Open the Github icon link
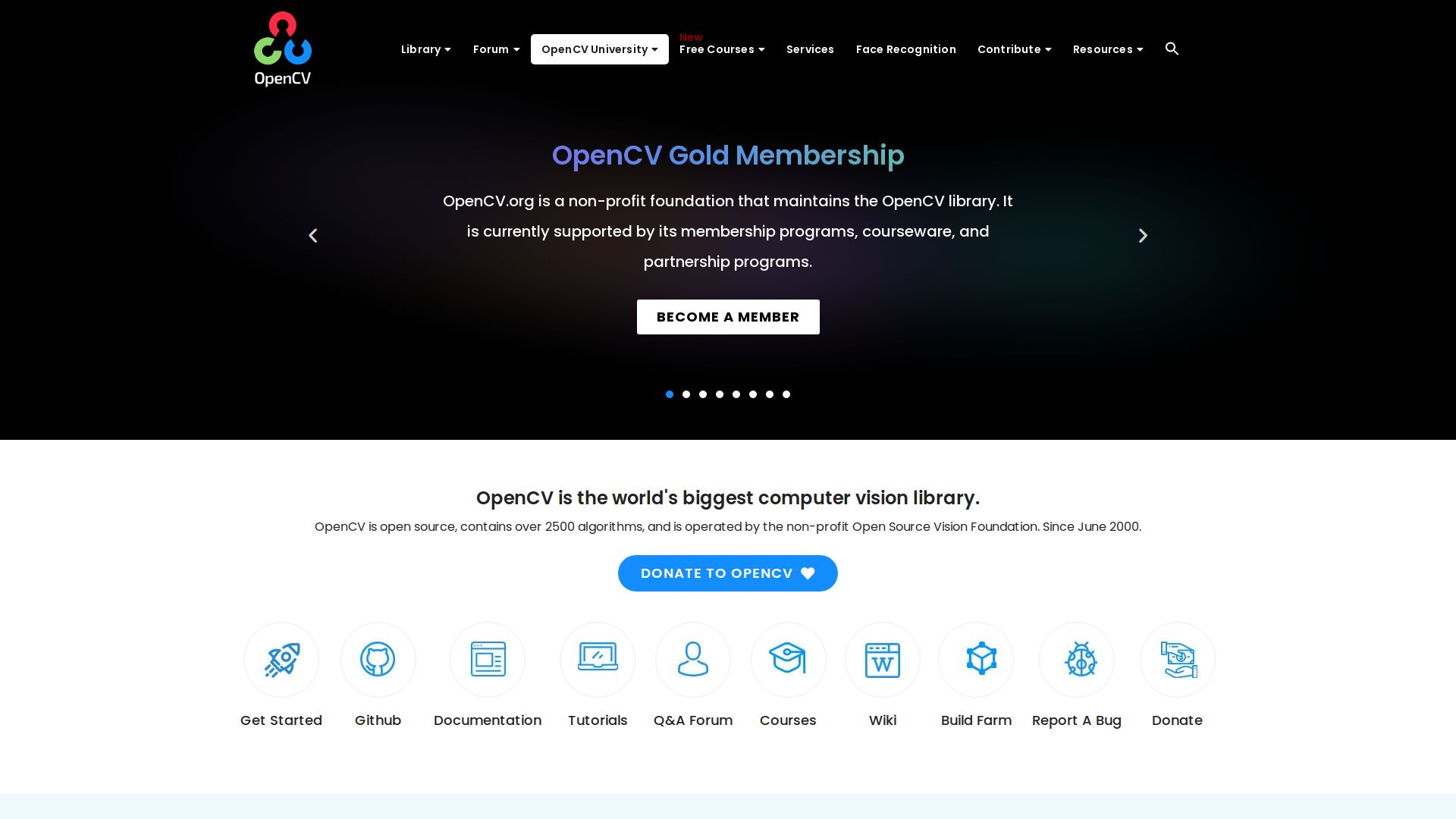The image size is (1456, 819). [x=378, y=659]
